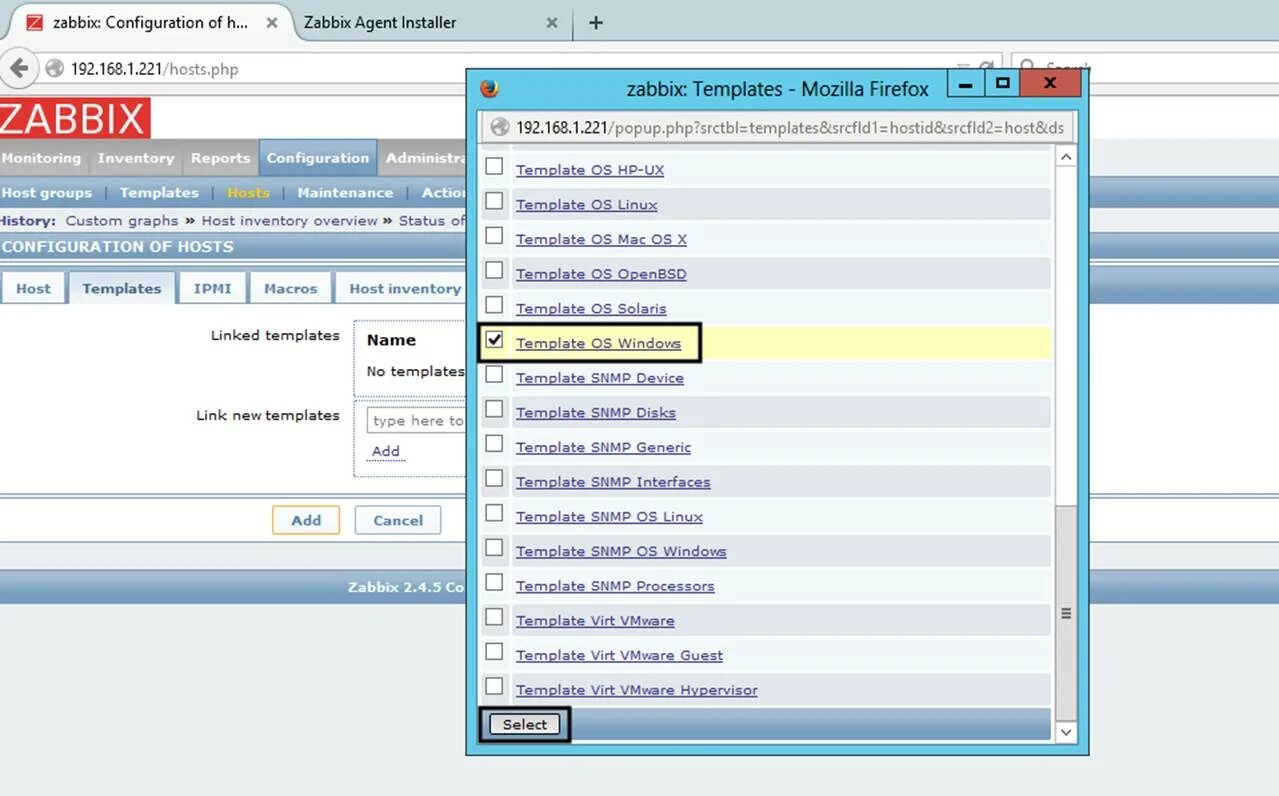
Task: Go to Maintenance submenu
Action: pyautogui.click(x=345, y=193)
